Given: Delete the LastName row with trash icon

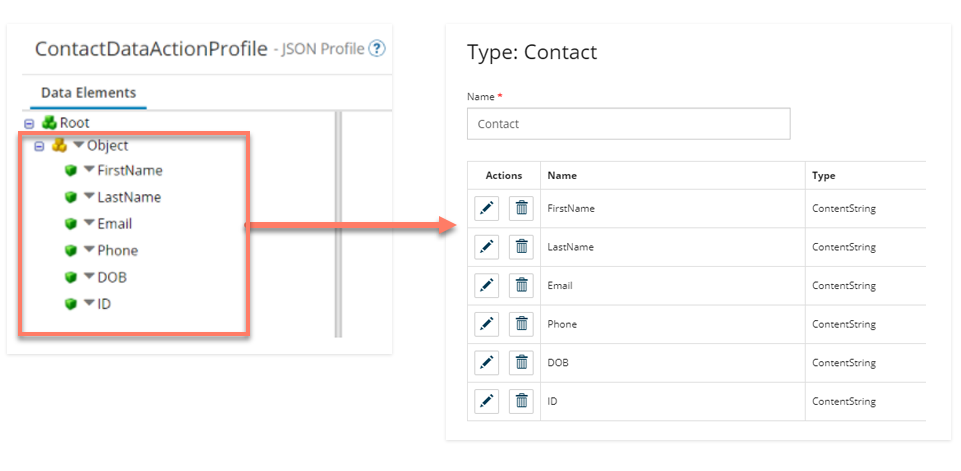Looking at the screenshot, I should click(522, 247).
